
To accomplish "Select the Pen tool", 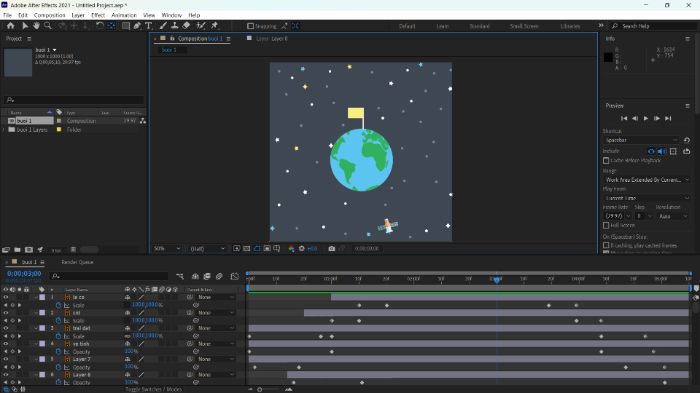I will 137,26.
